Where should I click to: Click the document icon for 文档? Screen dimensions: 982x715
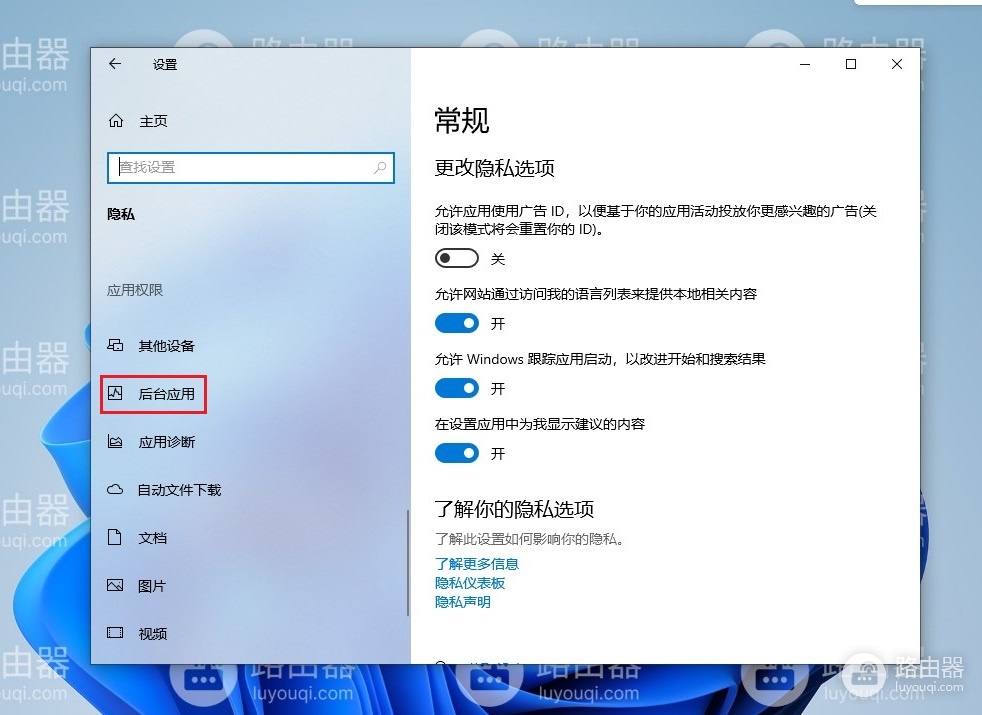(114, 537)
